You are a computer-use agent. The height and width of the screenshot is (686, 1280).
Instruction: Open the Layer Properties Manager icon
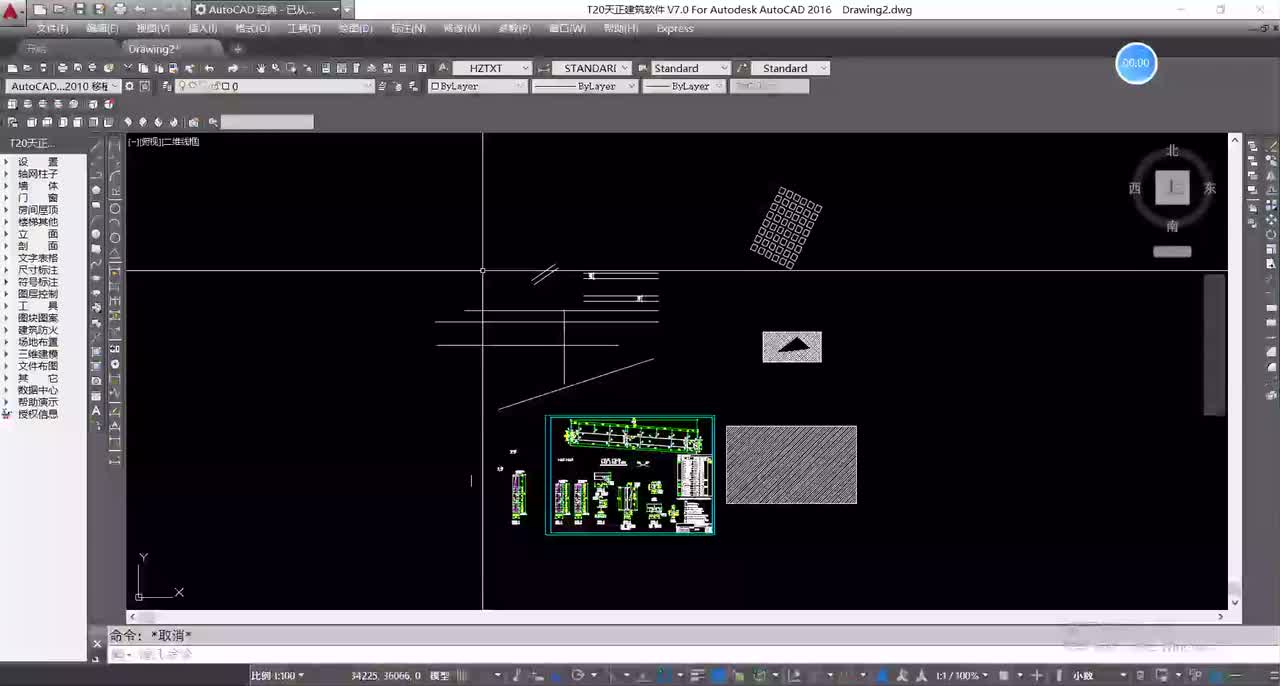[x=165, y=86]
